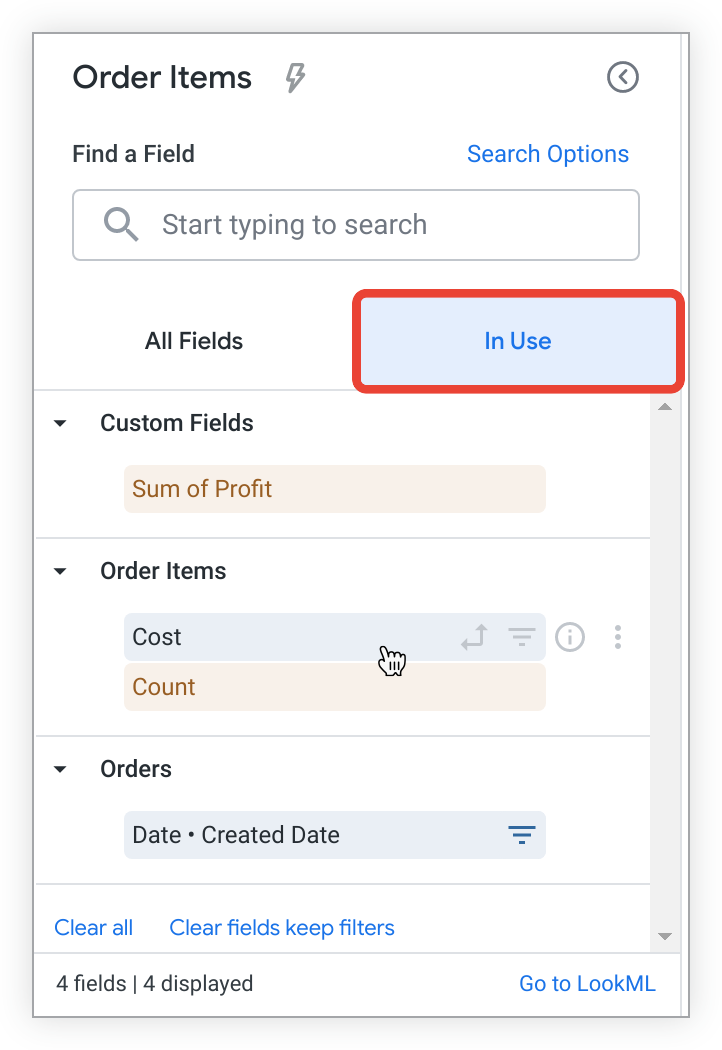
Task: Click the pivot icon on the Cost field
Action: (x=473, y=637)
